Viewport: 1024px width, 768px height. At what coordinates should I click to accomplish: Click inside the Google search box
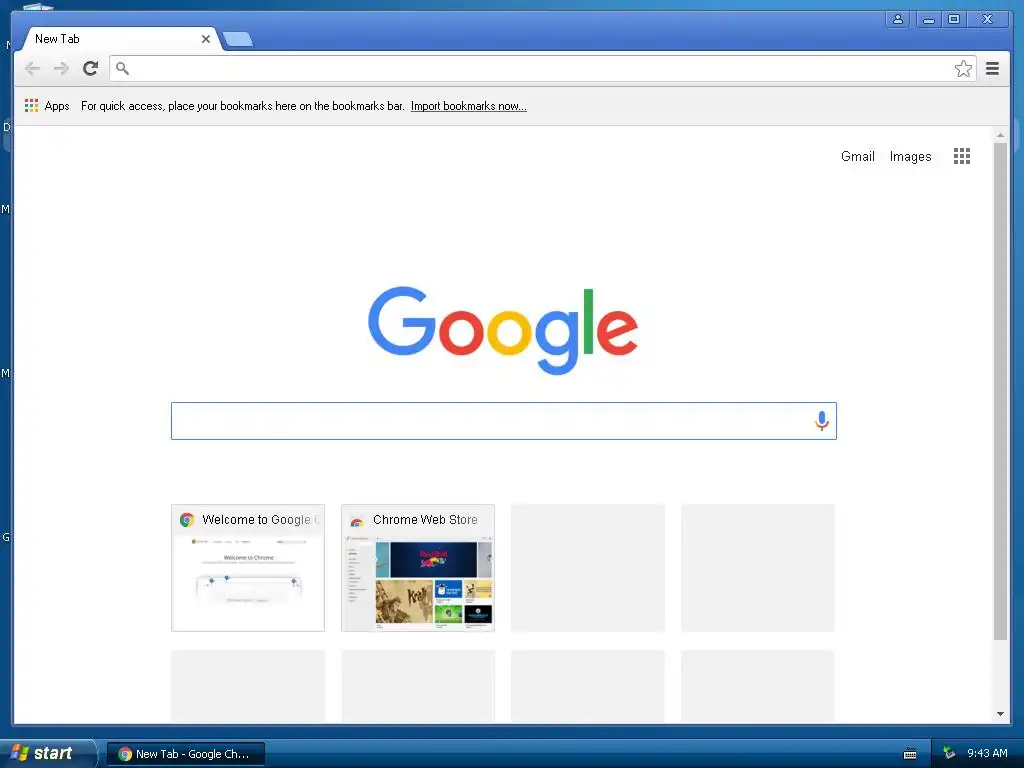pos(504,421)
